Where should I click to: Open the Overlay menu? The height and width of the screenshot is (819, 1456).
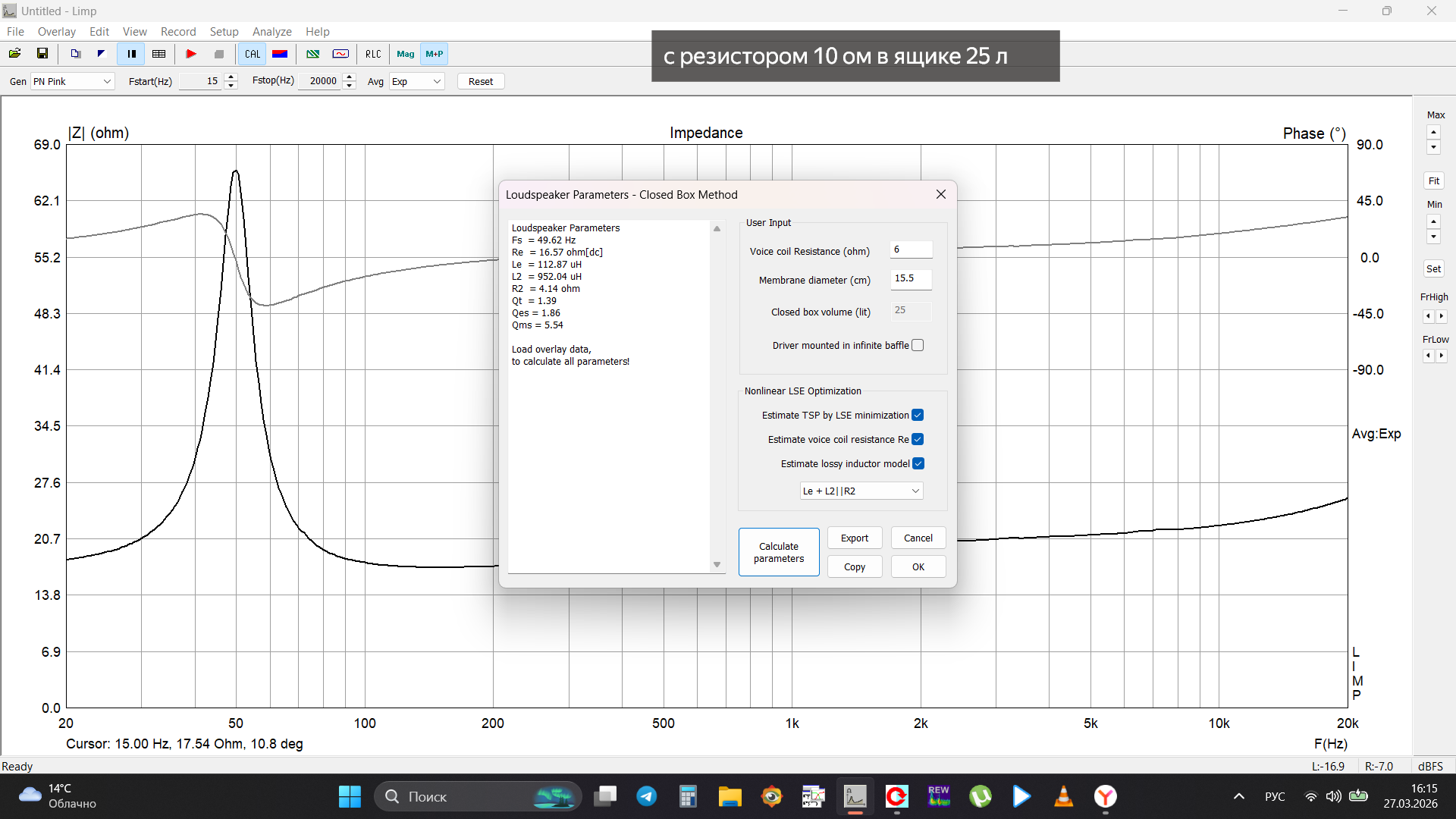click(x=57, y=32)
